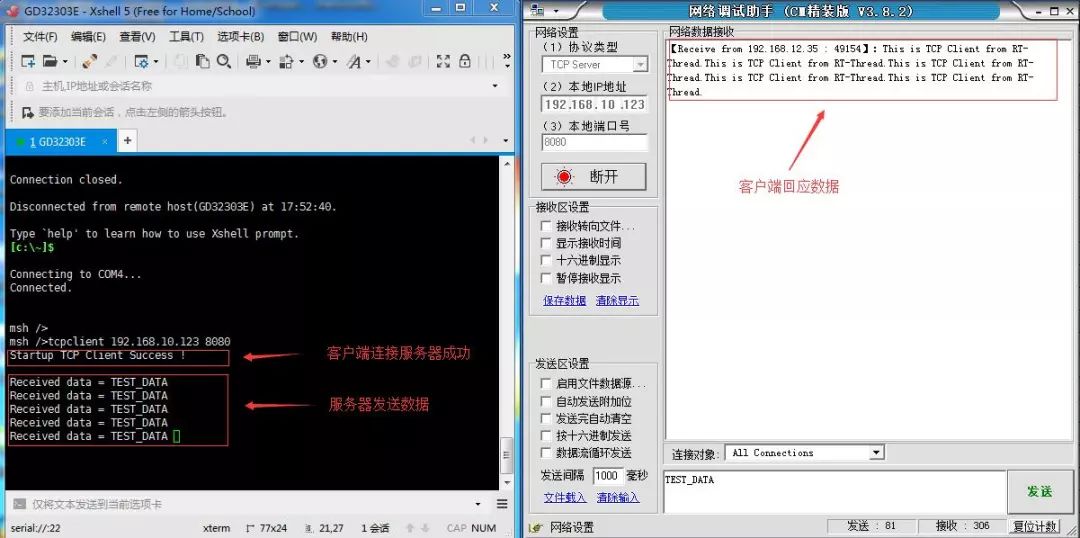Open the 帮助(H) menu
This screenshot has width=1080, height=538.
[349, 37]
